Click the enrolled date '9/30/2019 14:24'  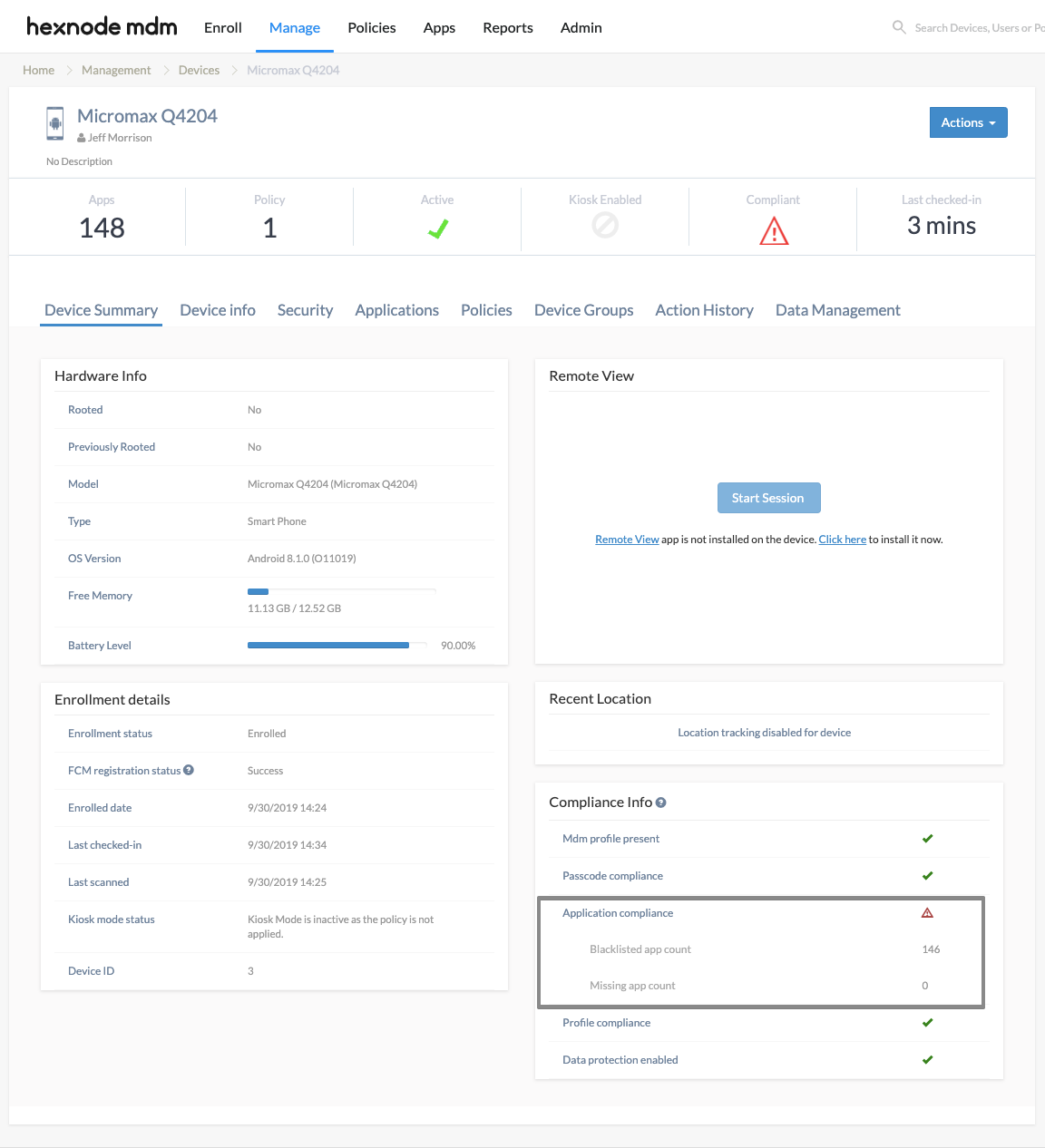pyautogui.click(x=287, y=808)
